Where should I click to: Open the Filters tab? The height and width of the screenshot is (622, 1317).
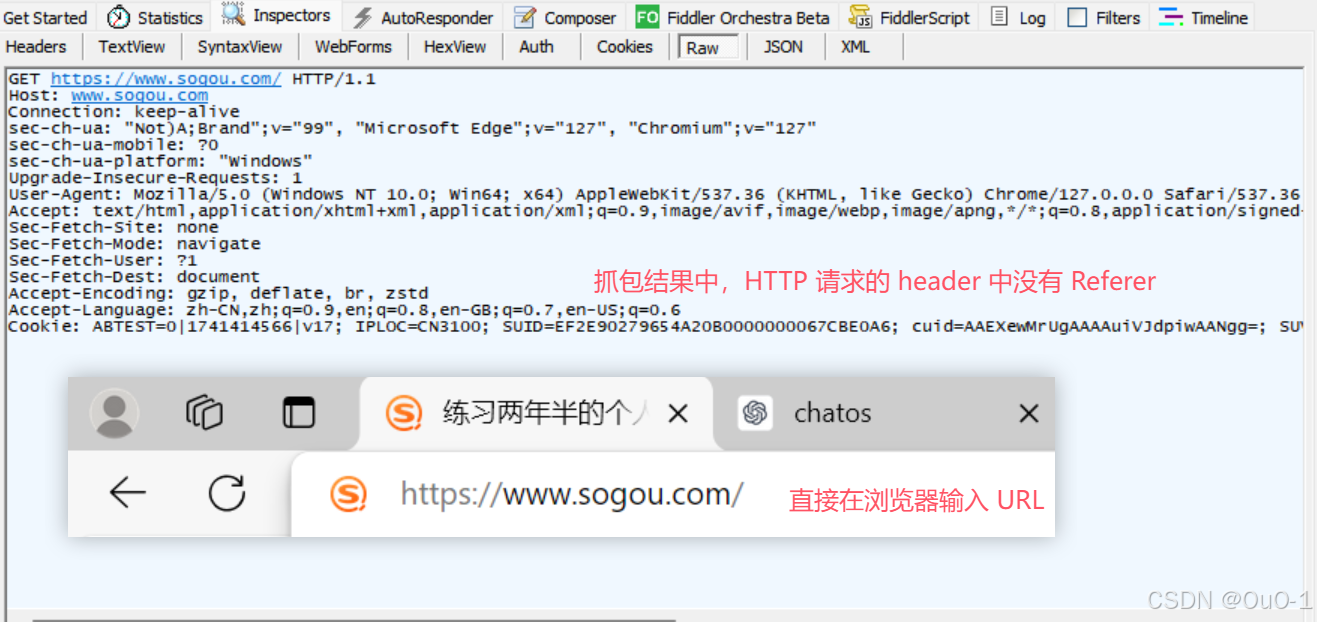tap(1104, 18)
